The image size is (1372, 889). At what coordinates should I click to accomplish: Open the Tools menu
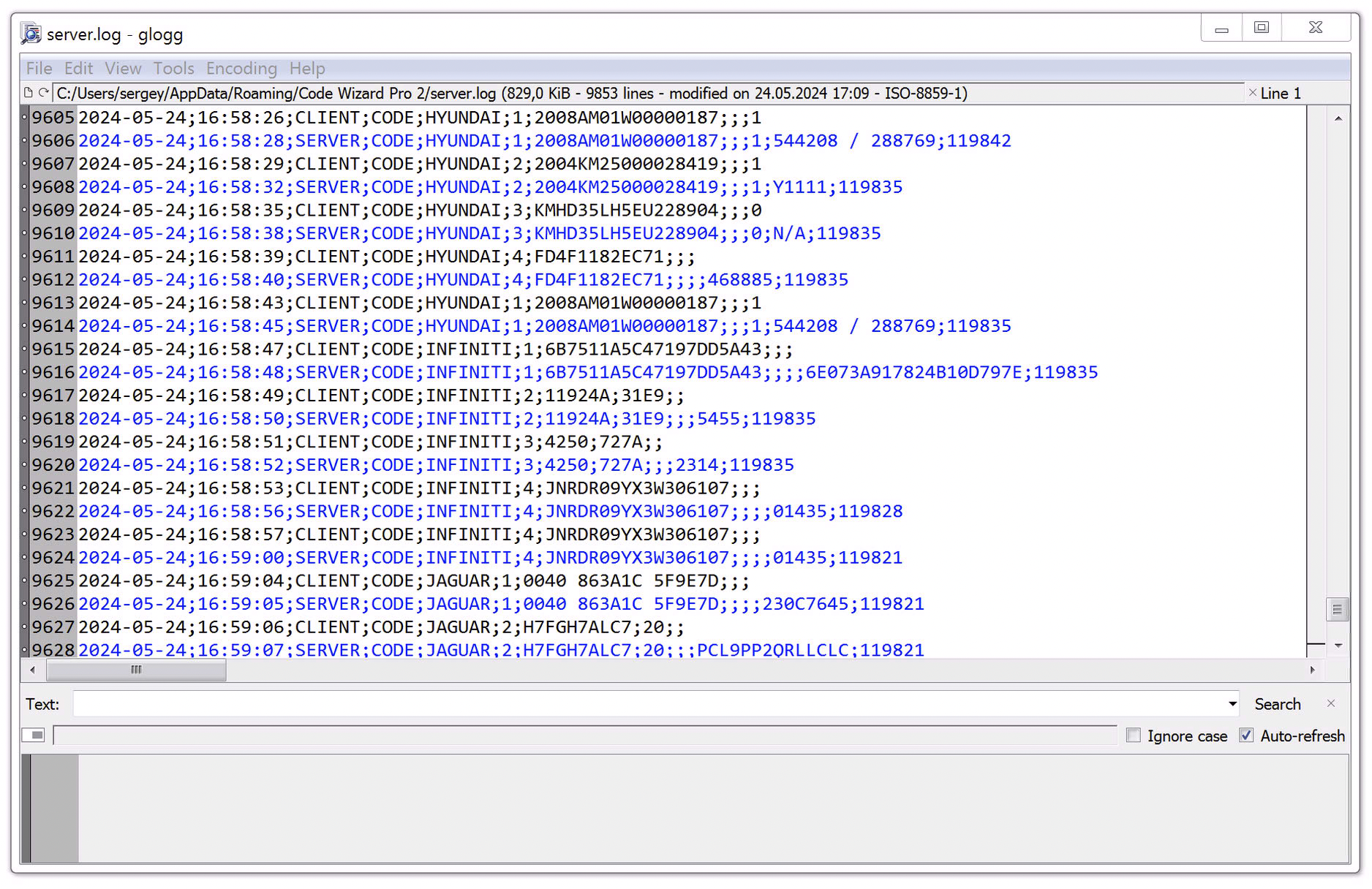(x=173, y=68)
